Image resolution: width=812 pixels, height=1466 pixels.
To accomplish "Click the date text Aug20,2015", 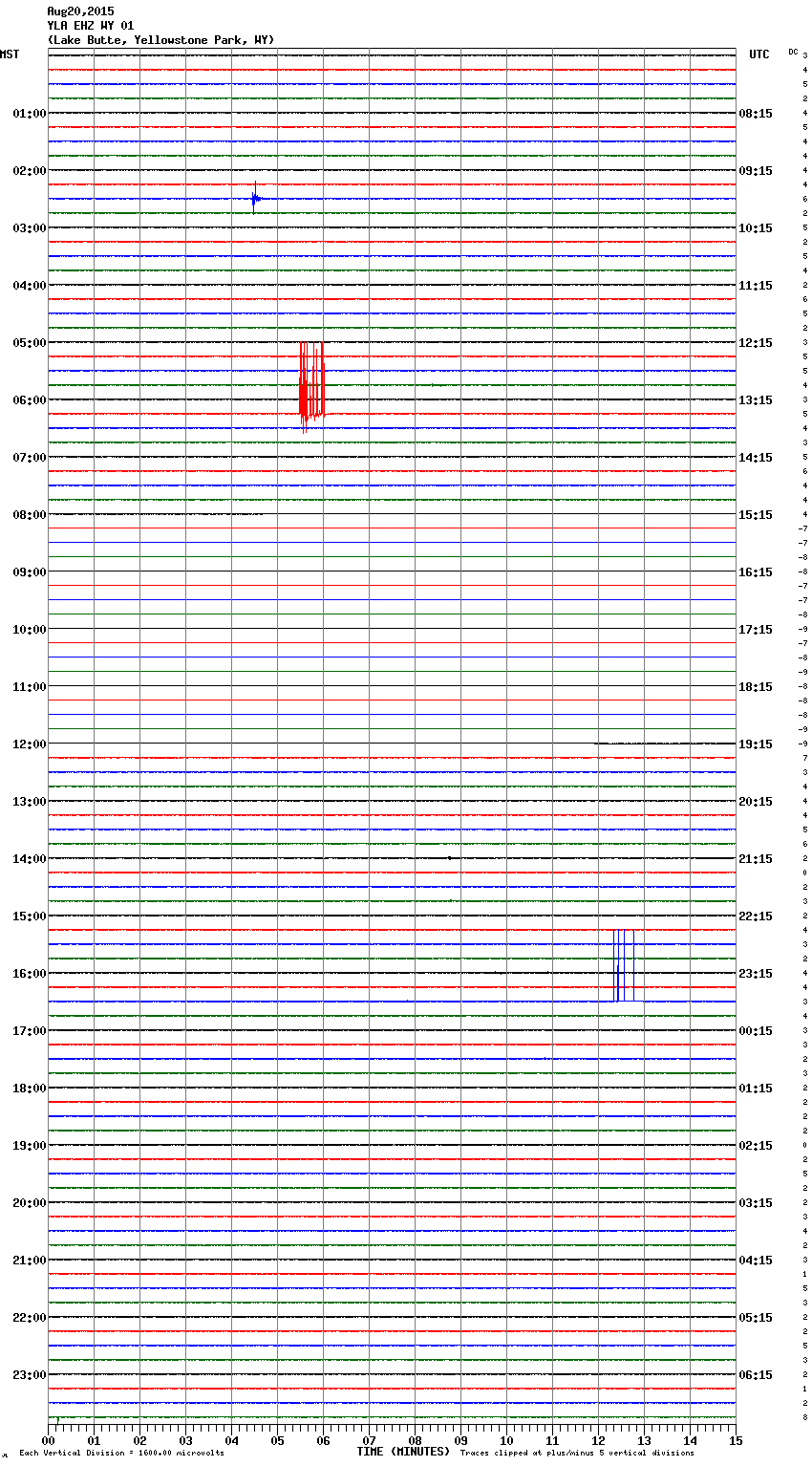I will pos(80,11).
